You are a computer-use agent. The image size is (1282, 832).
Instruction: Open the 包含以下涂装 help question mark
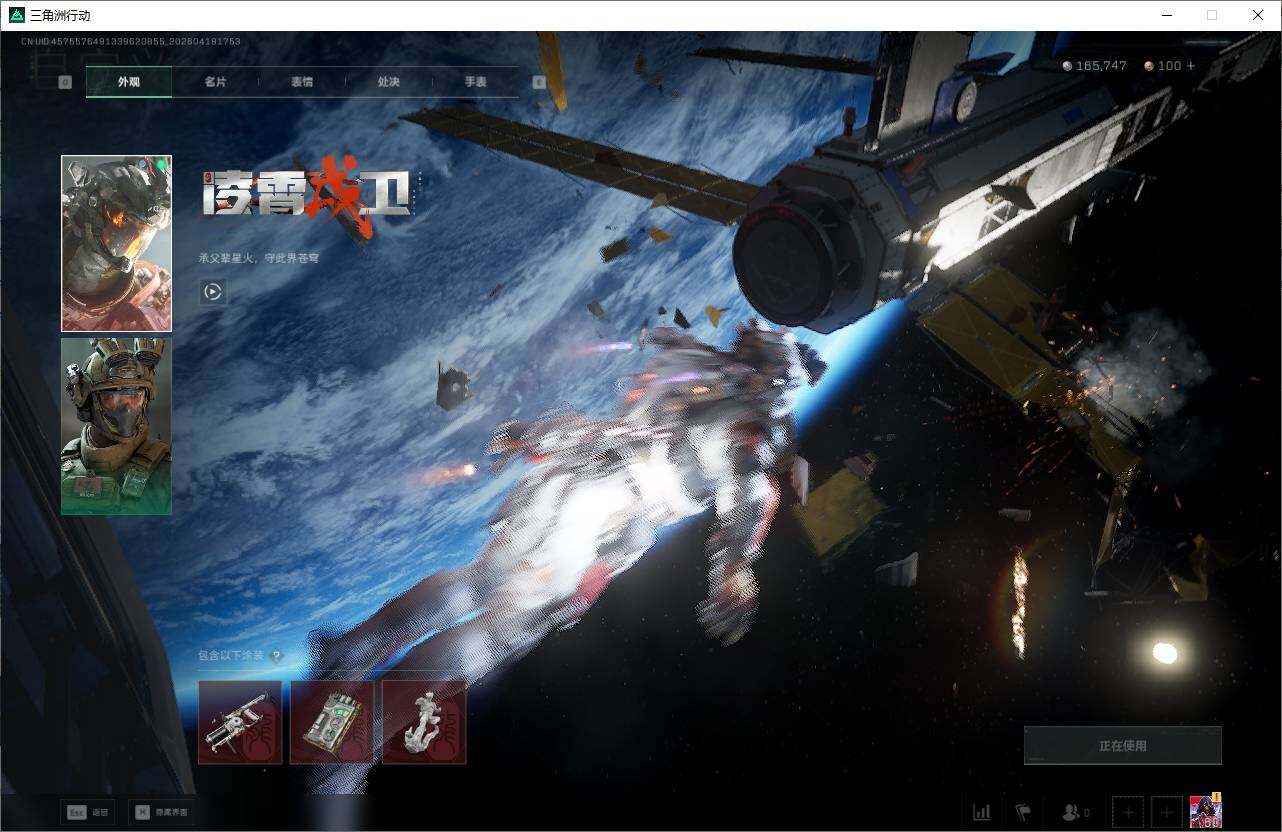coord(276,656)
